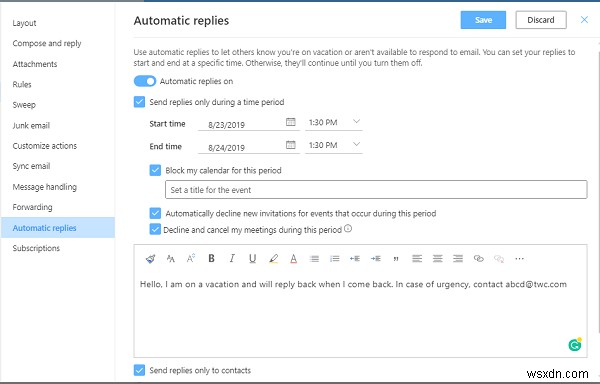Increase the text indent
Viewport: 600px width, 384px height.
click(x=375, y=259)
